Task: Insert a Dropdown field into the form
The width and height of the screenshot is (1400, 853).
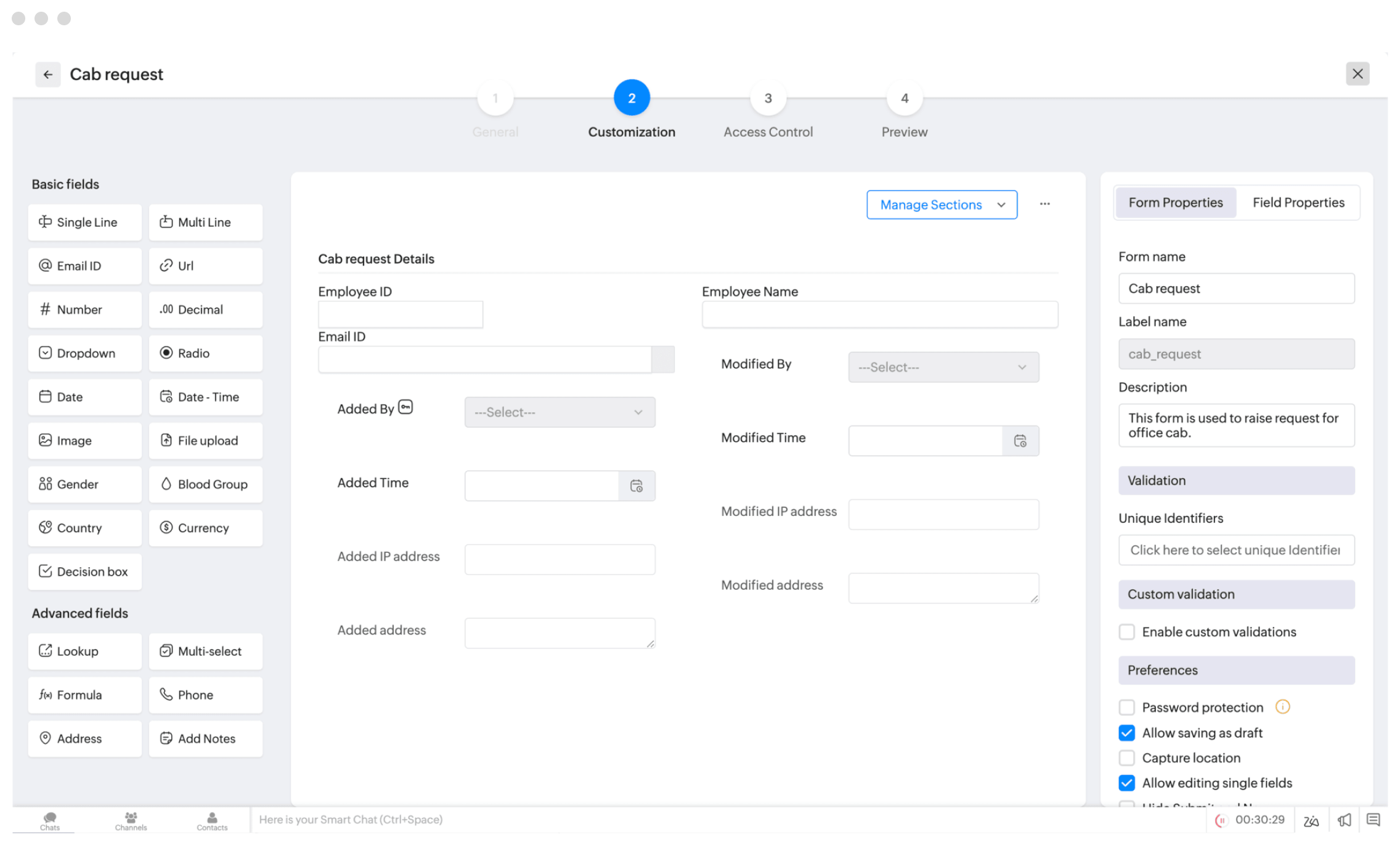Action: pos(84,353)
